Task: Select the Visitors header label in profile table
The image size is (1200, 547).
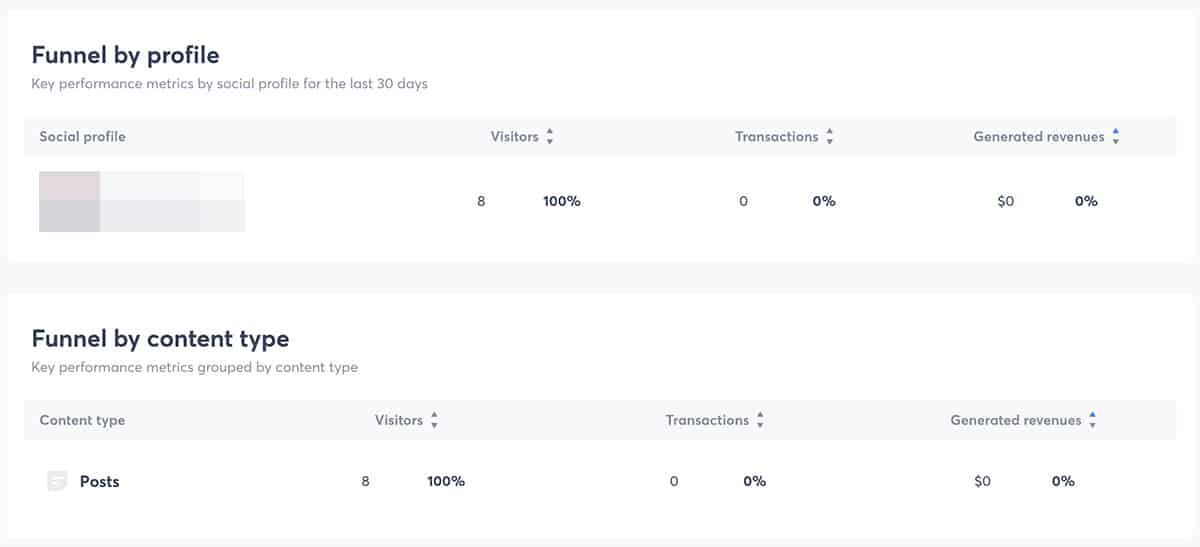Action: click(x=514, y=136)
